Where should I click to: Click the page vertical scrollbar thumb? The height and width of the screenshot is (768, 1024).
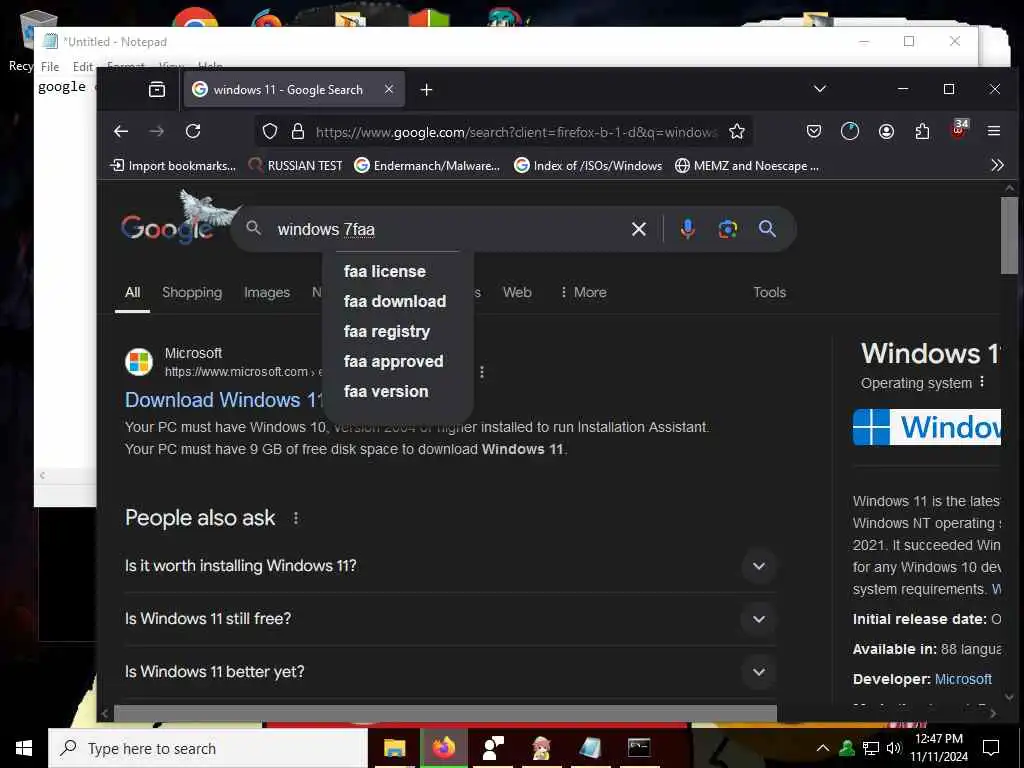(1009, 235)
